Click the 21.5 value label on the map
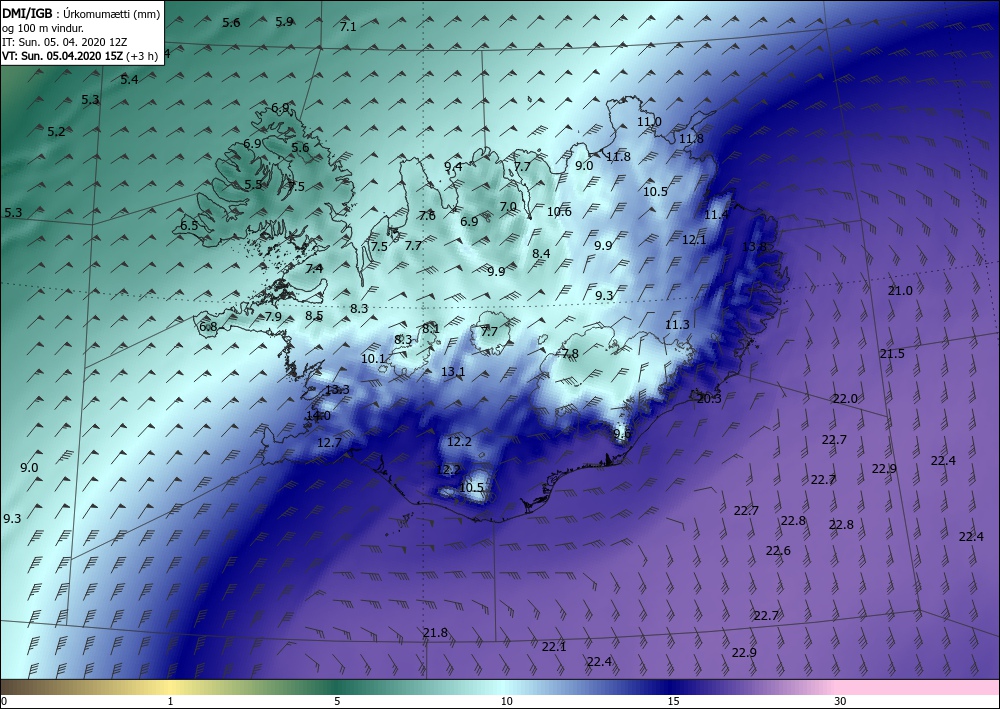Image resolution: width=1000 pixels, height=709 pixels. point(892,354)
